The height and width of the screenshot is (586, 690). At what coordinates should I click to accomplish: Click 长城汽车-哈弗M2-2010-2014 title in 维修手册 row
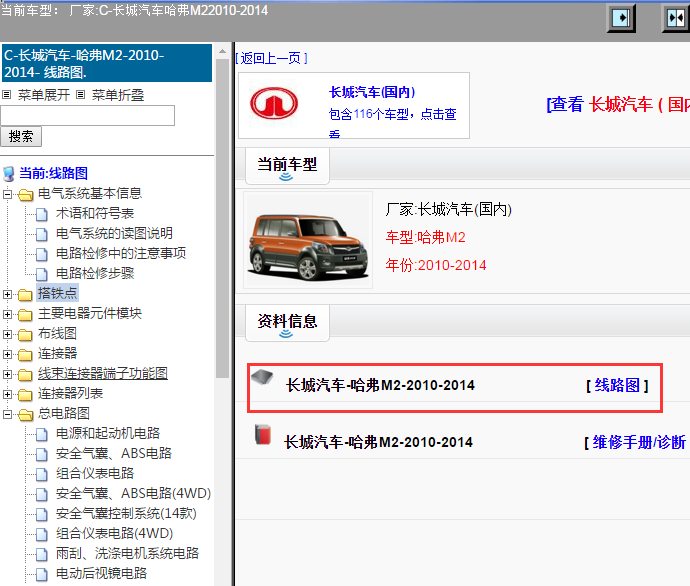click(378, 442)
